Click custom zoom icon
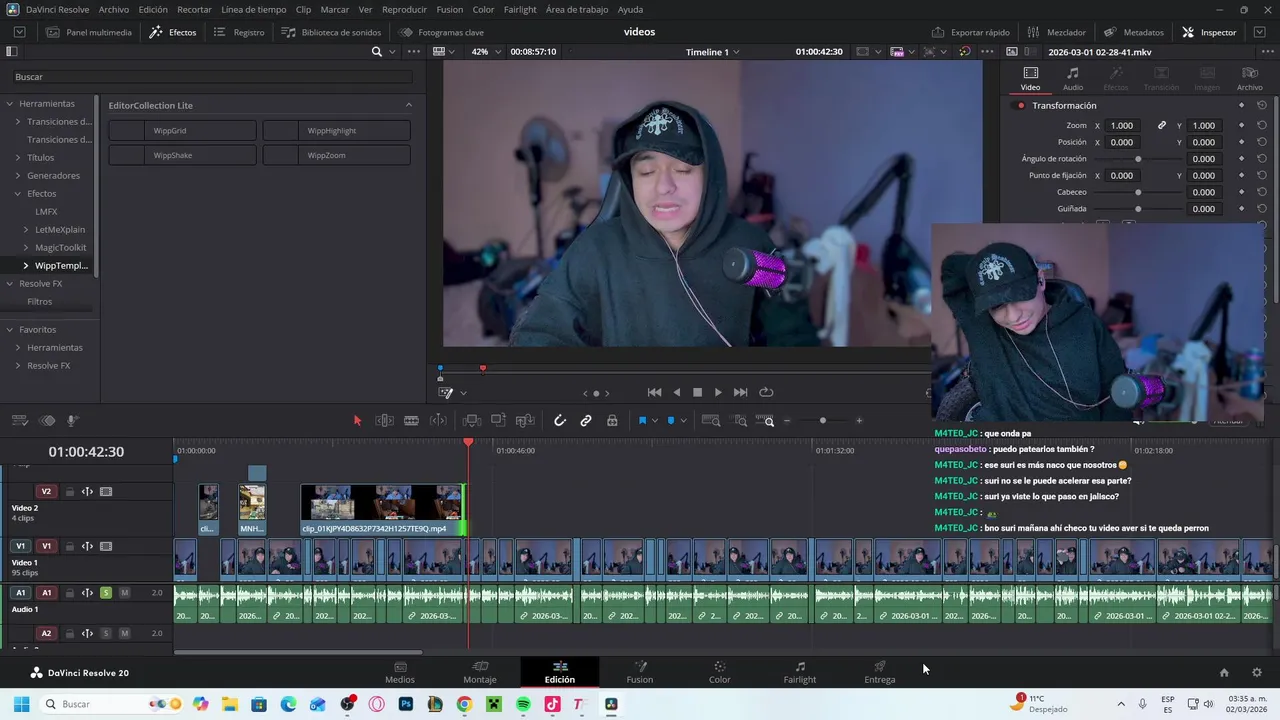Viewport: 1280px width, 720px height. pos(765,421)
